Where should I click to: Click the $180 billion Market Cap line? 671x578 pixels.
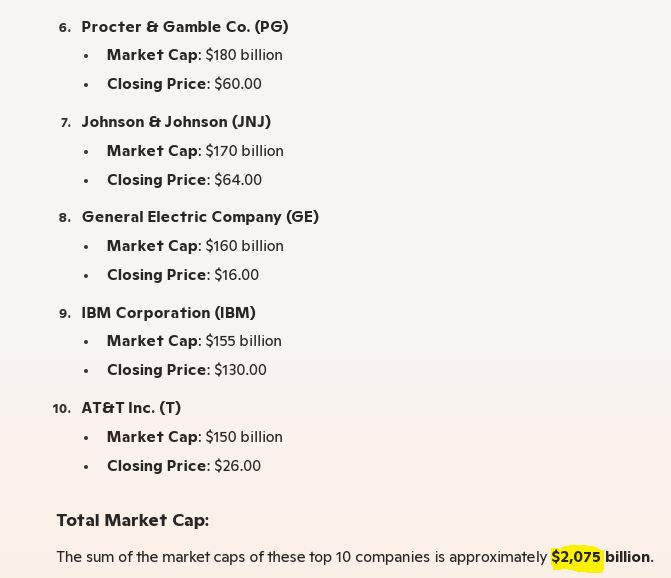pos(195,55)
